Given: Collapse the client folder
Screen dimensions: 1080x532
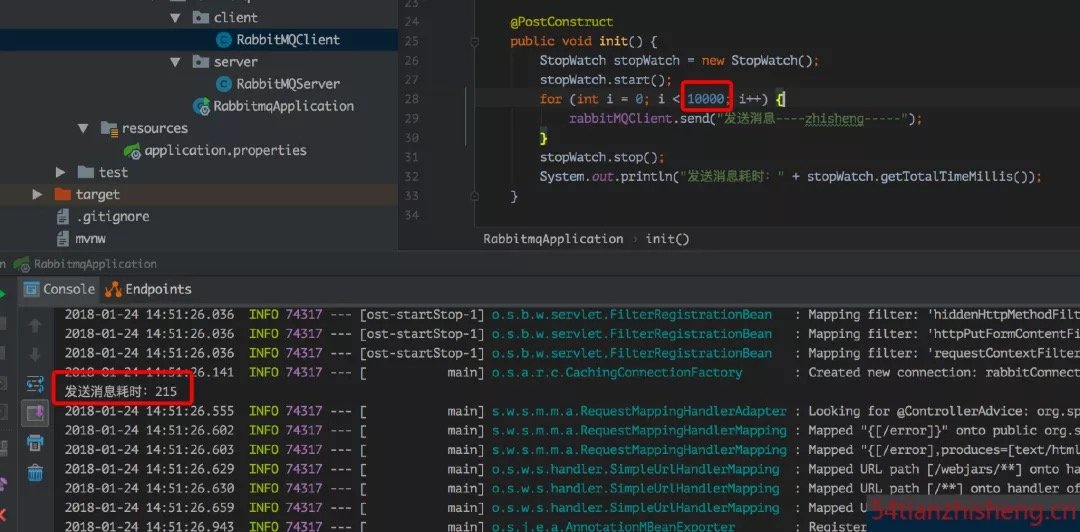Looking at the screenshot, I should pos(175,18).
